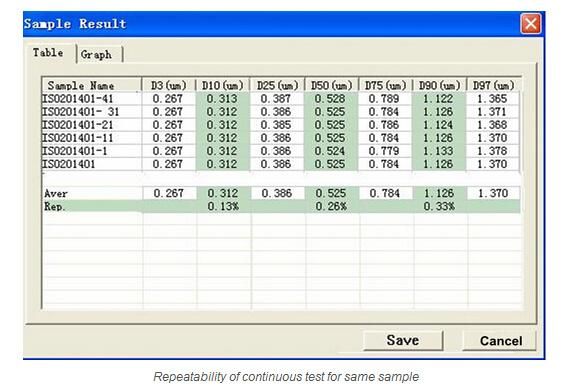Click the D75 (um) column header
The image size is (575, 388).
click(x=385, y=85)
